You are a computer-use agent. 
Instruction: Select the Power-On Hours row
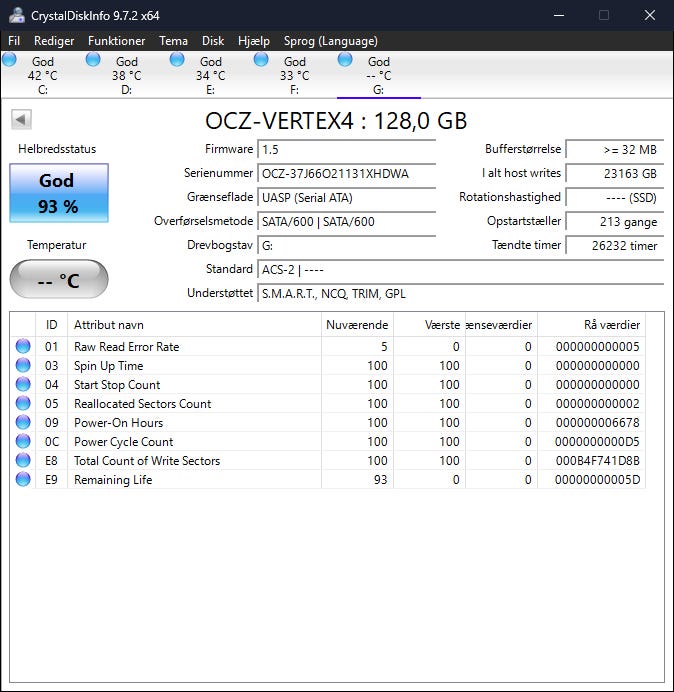(x=328, y=422)
